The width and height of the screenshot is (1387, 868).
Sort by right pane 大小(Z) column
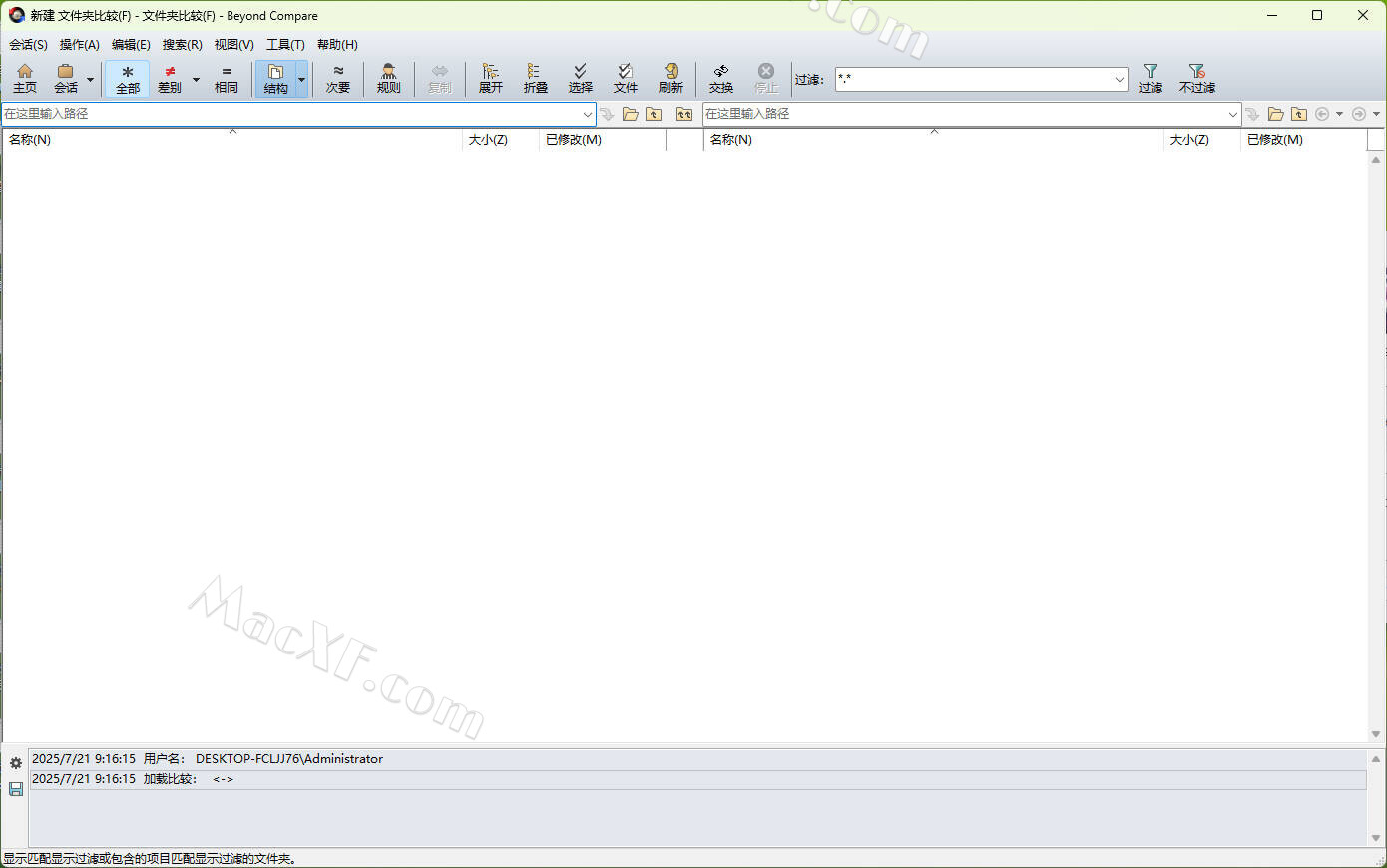[x=1201, y=140]
